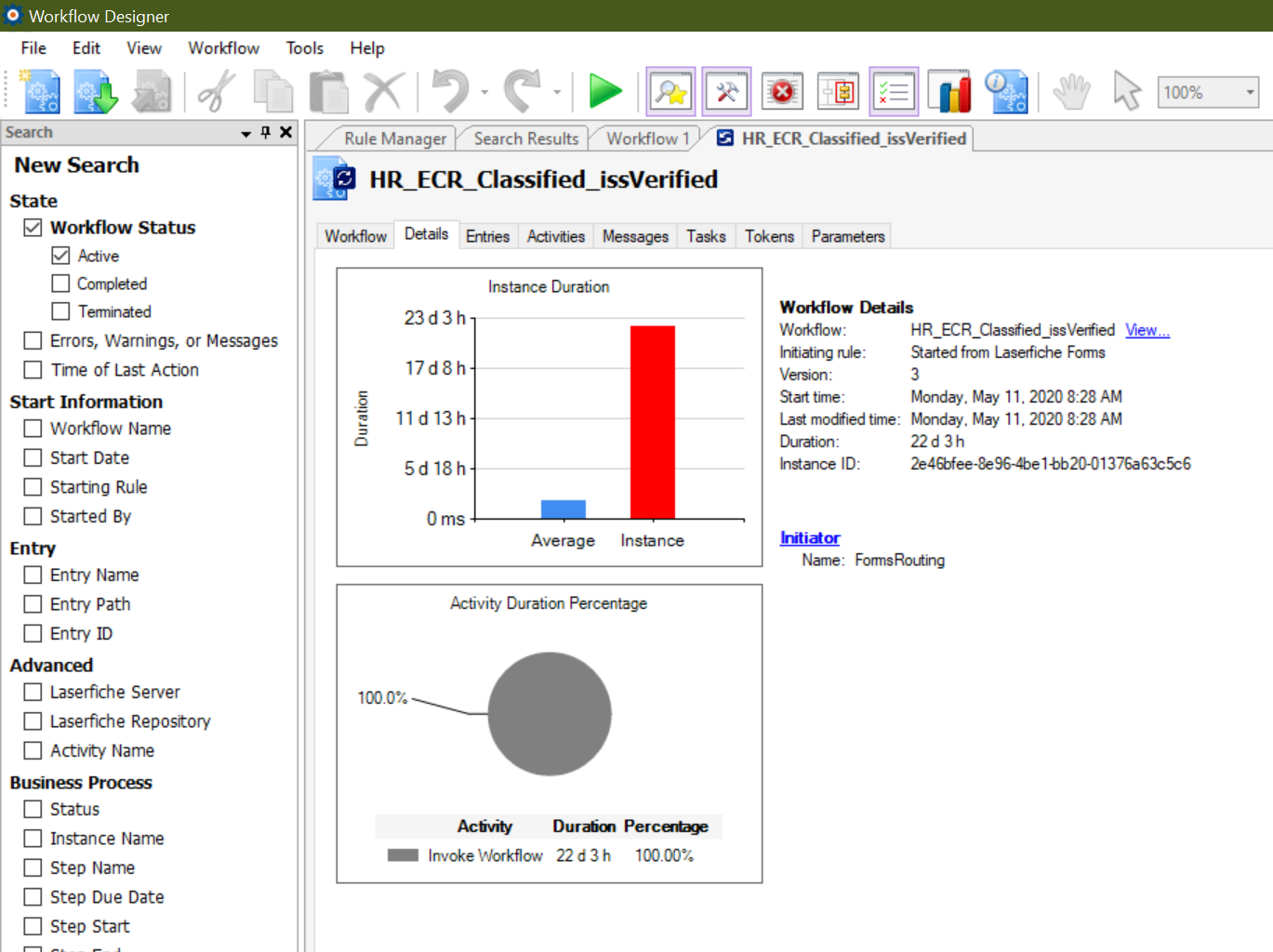Switch to the Search Results tab
The image size is (1273, 952).
pos(524,139)
